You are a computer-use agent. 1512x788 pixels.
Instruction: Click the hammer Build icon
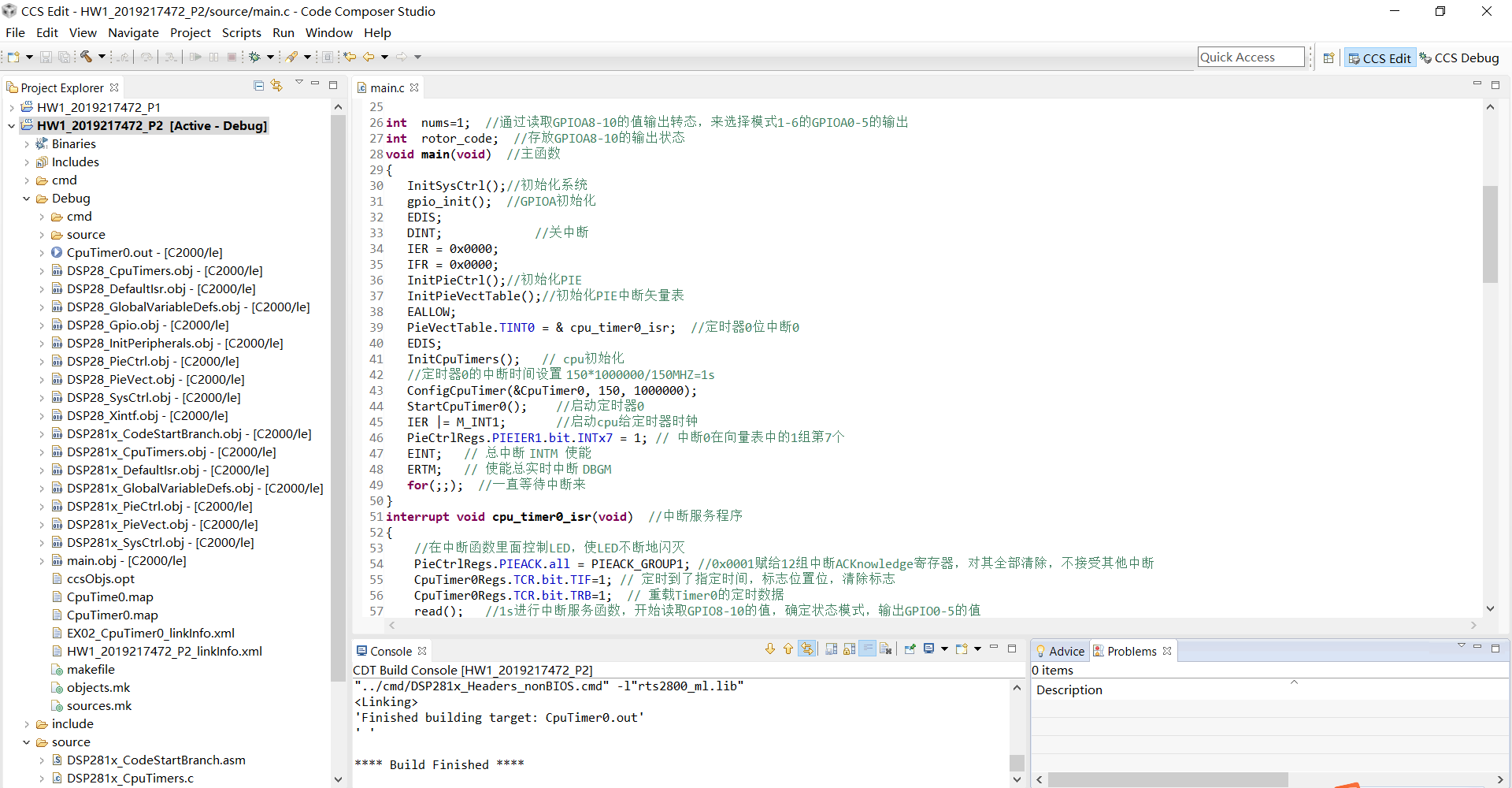(87, 57)
